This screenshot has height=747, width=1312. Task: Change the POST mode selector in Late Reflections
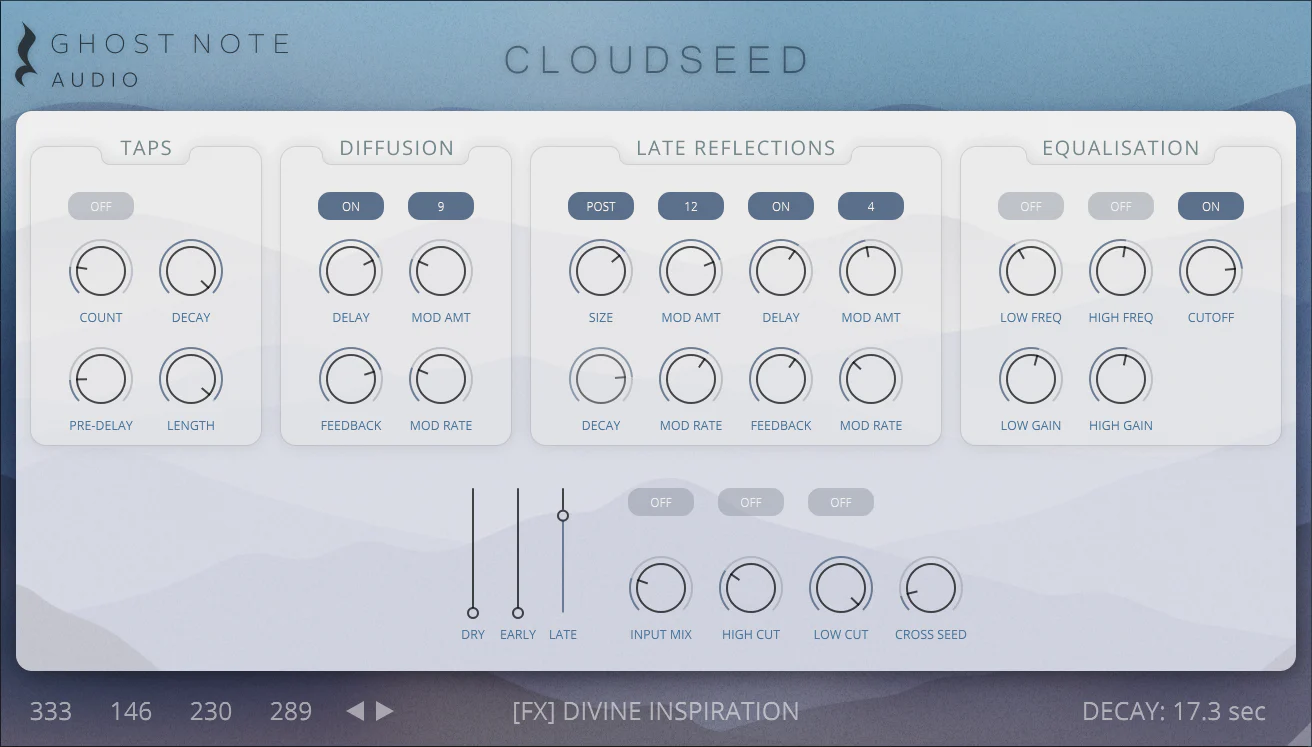[601, 206]
